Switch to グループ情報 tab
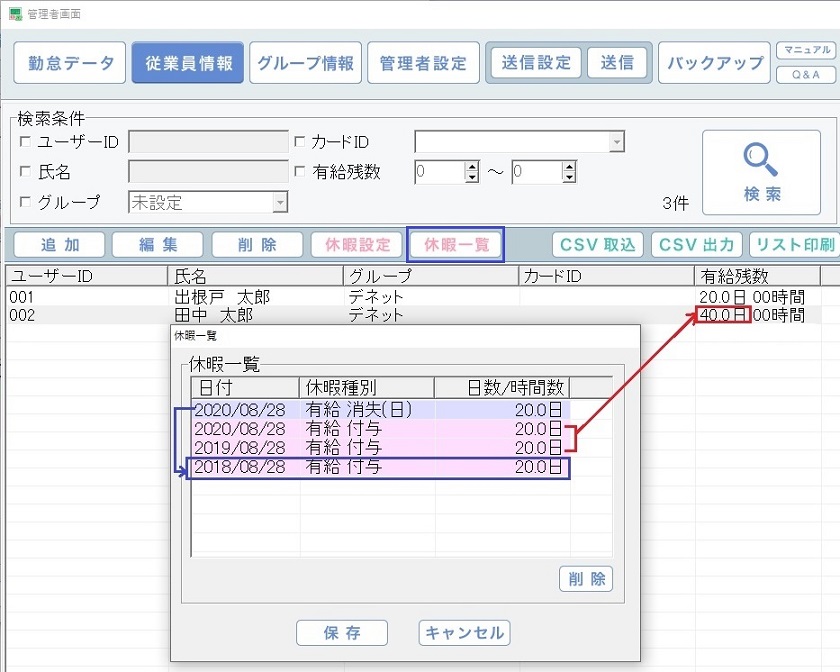The image size is (840, 672). click(x=305, y=63)
